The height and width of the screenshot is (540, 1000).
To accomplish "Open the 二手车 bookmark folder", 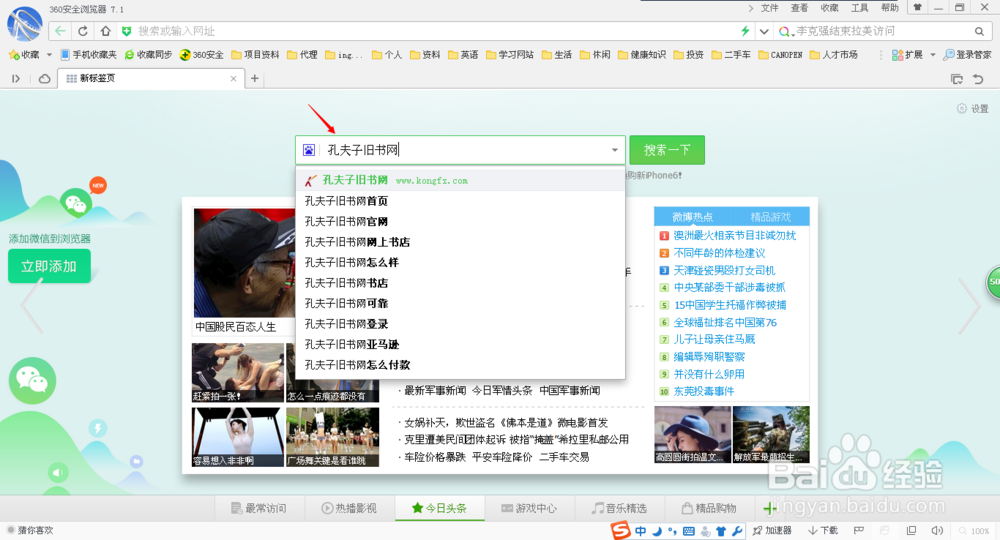I will click(731, 55).
